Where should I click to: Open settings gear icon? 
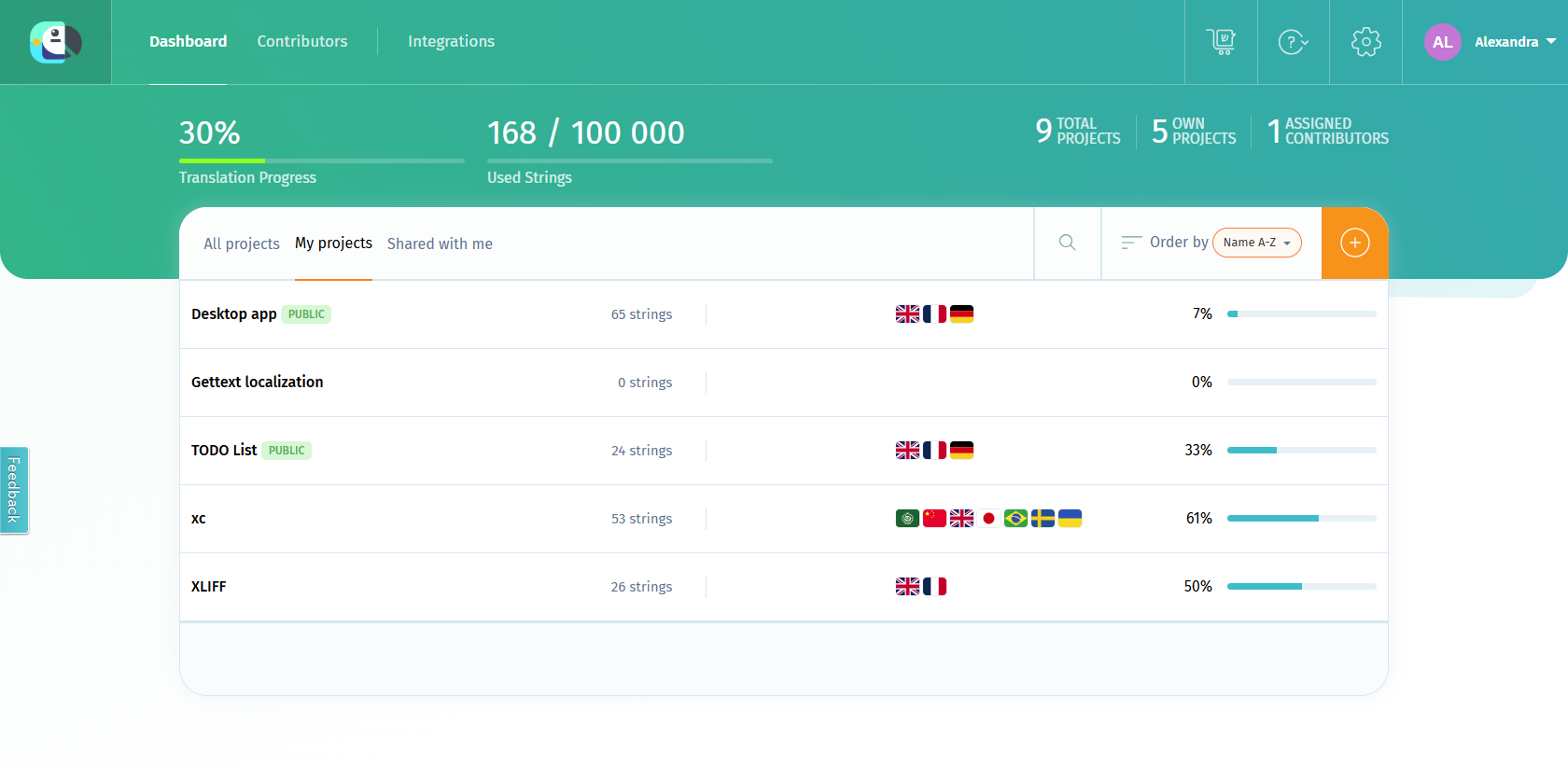coord(1365,42)
